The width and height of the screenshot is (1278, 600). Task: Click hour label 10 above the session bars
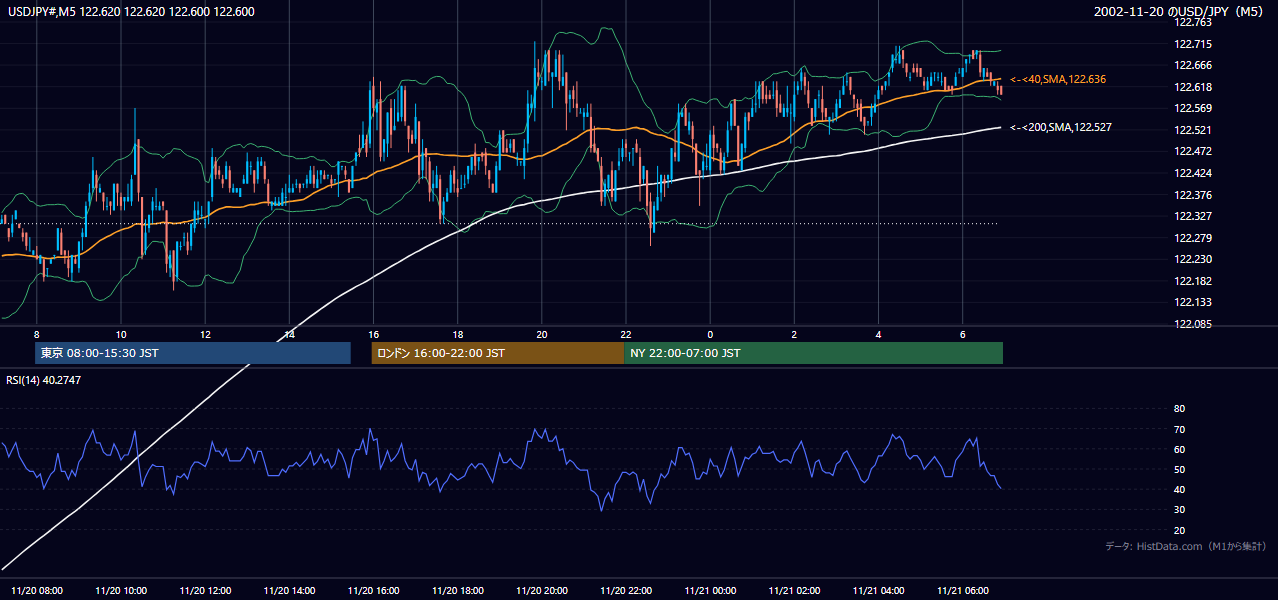coord(120,334)
